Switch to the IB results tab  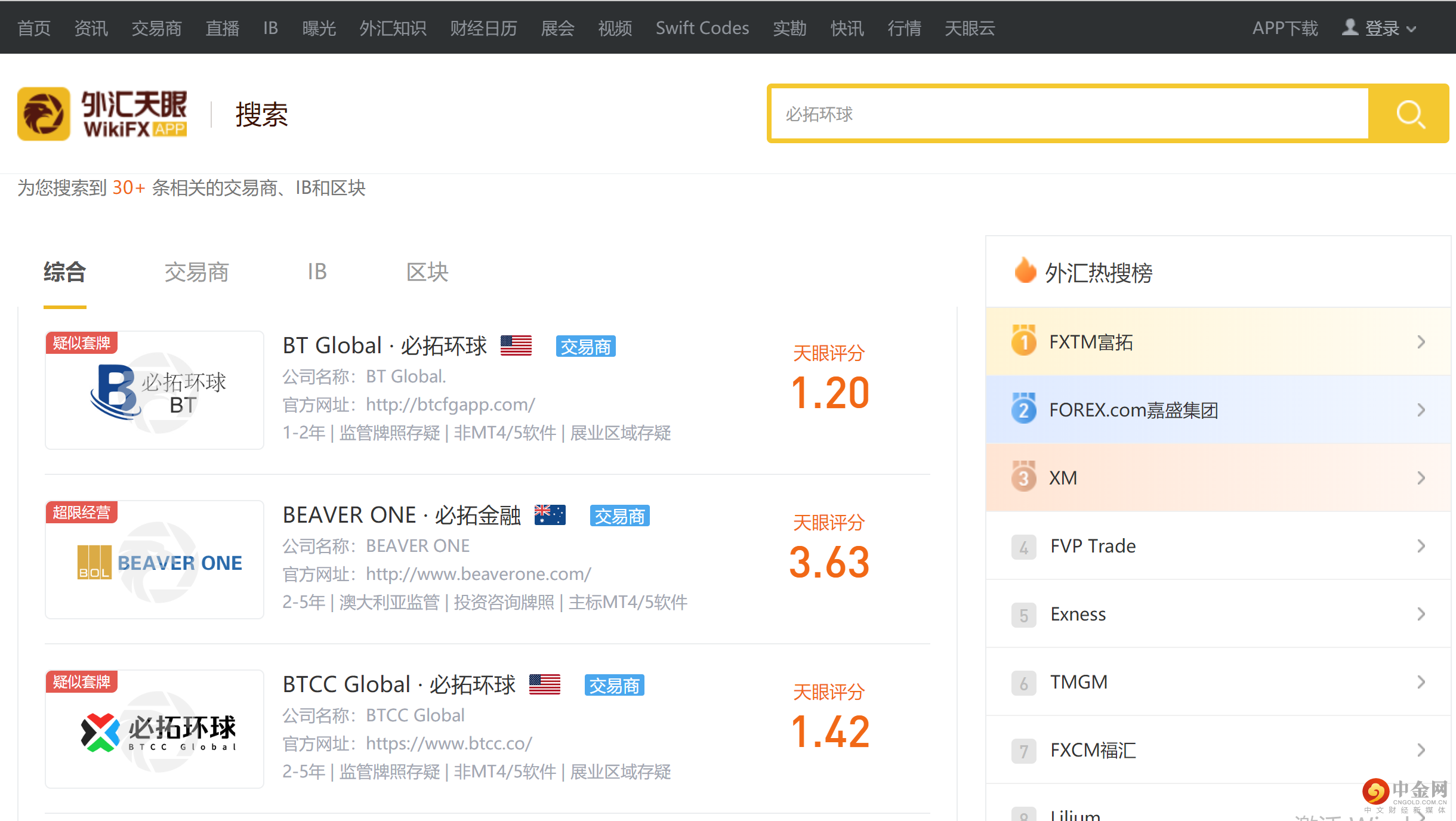tap(317, 272)
